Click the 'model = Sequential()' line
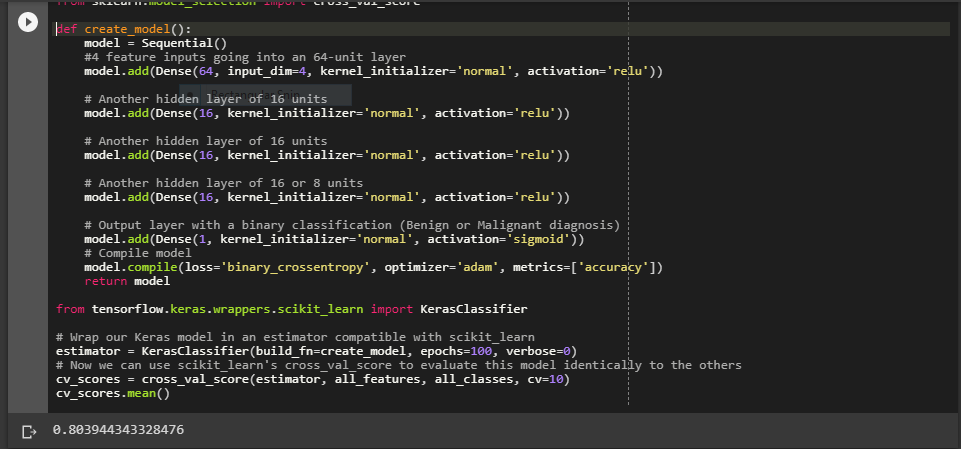961x449 pixels. (x=156, y=43)
